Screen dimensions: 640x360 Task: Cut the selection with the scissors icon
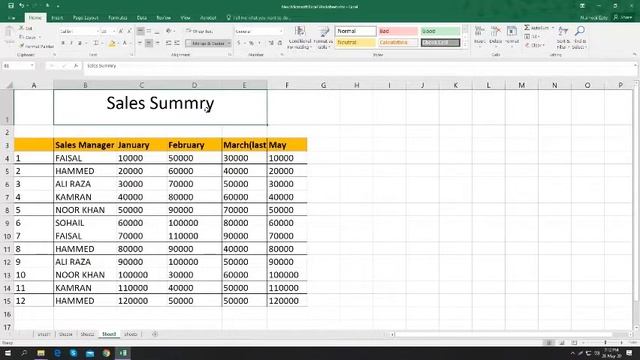pyautogui.click(x=22, y=28)
